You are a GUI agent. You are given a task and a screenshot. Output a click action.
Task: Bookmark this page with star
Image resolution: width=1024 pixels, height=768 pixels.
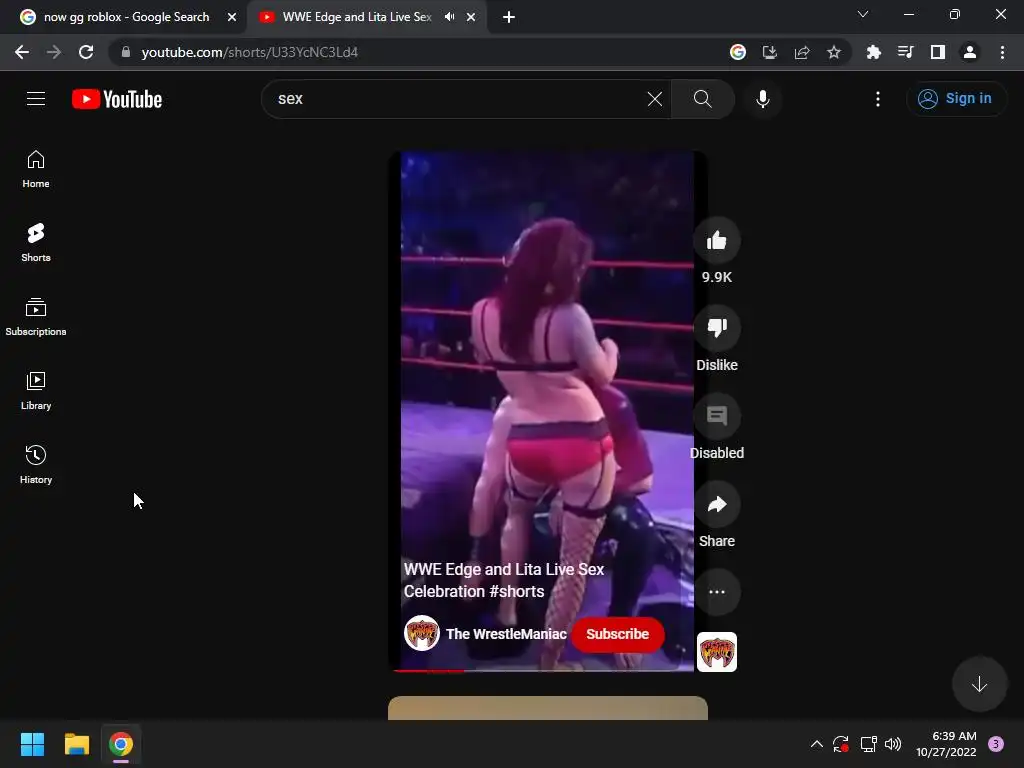(834, 52)
